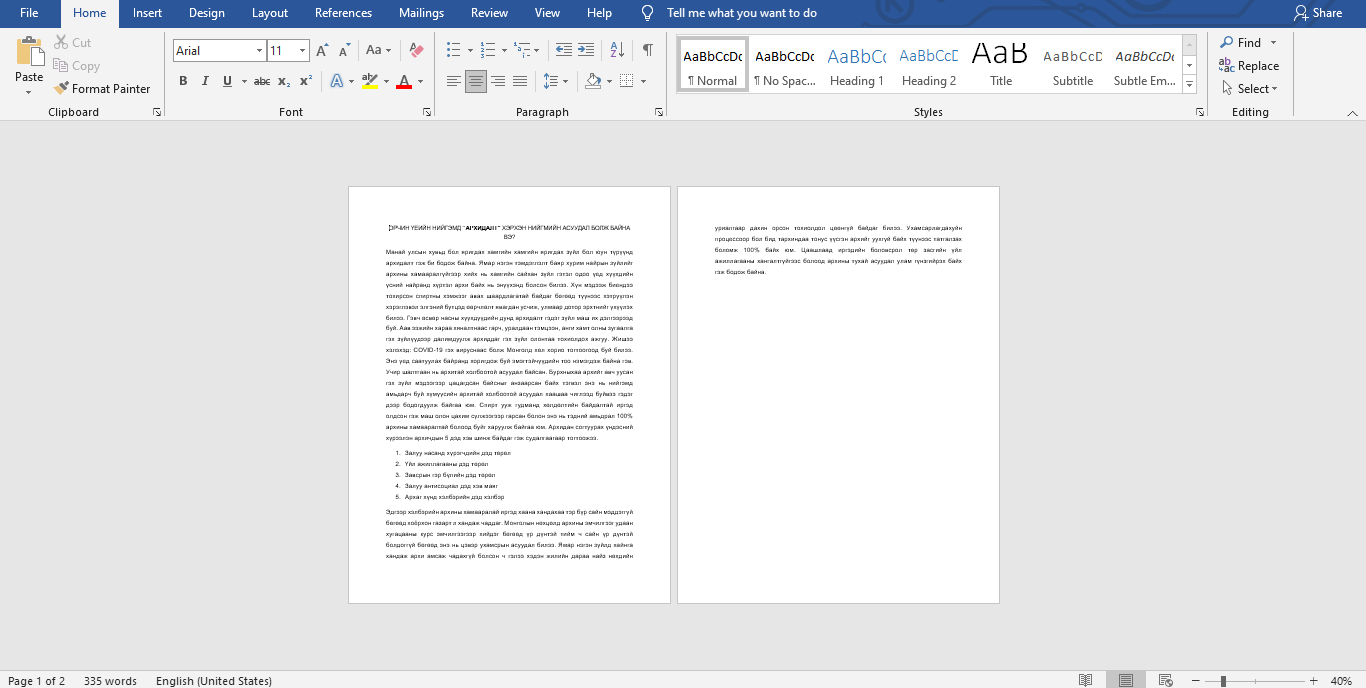The height and width of the screenshot is (688, 1366).
Task: Click the Clear All Formatting icon
Action: [x=417, y=50]
